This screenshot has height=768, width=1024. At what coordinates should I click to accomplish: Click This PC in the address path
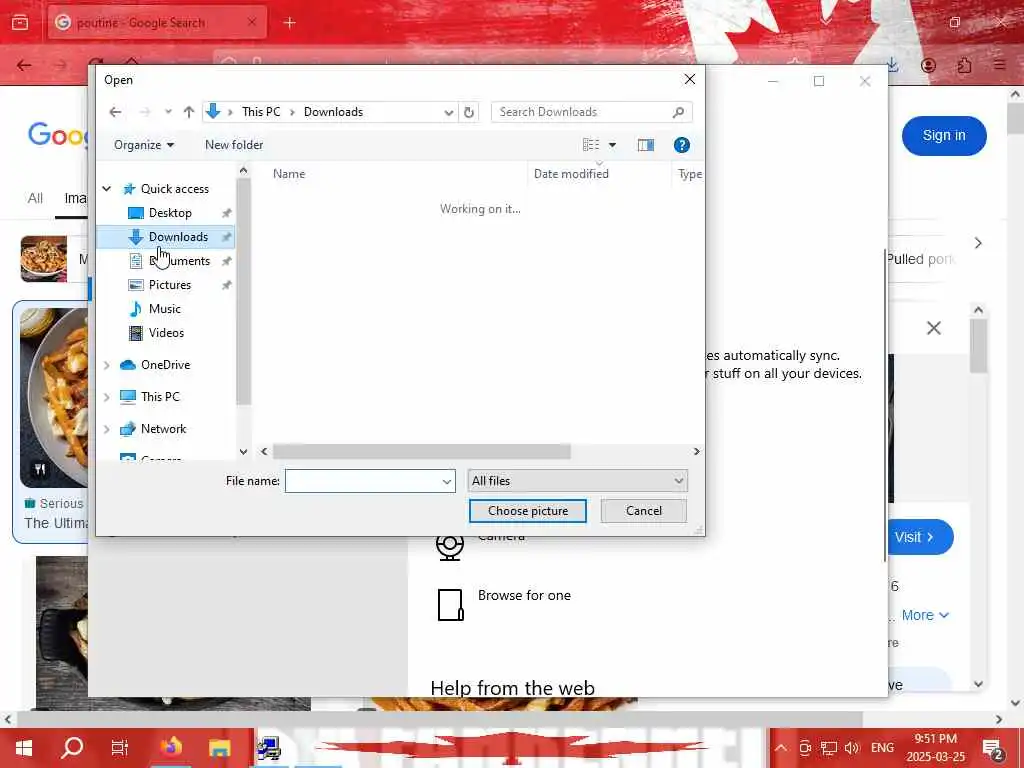pos(261,112)
